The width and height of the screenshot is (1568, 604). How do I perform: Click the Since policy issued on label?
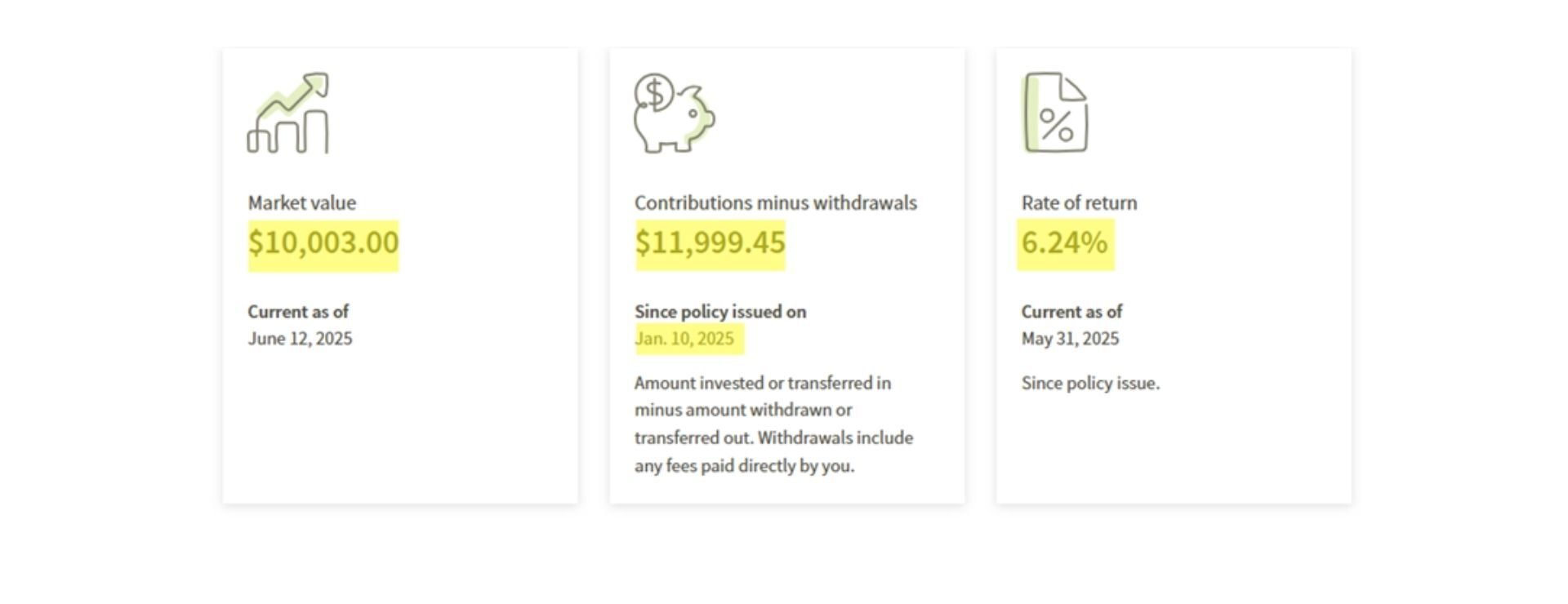coord(720,312)
